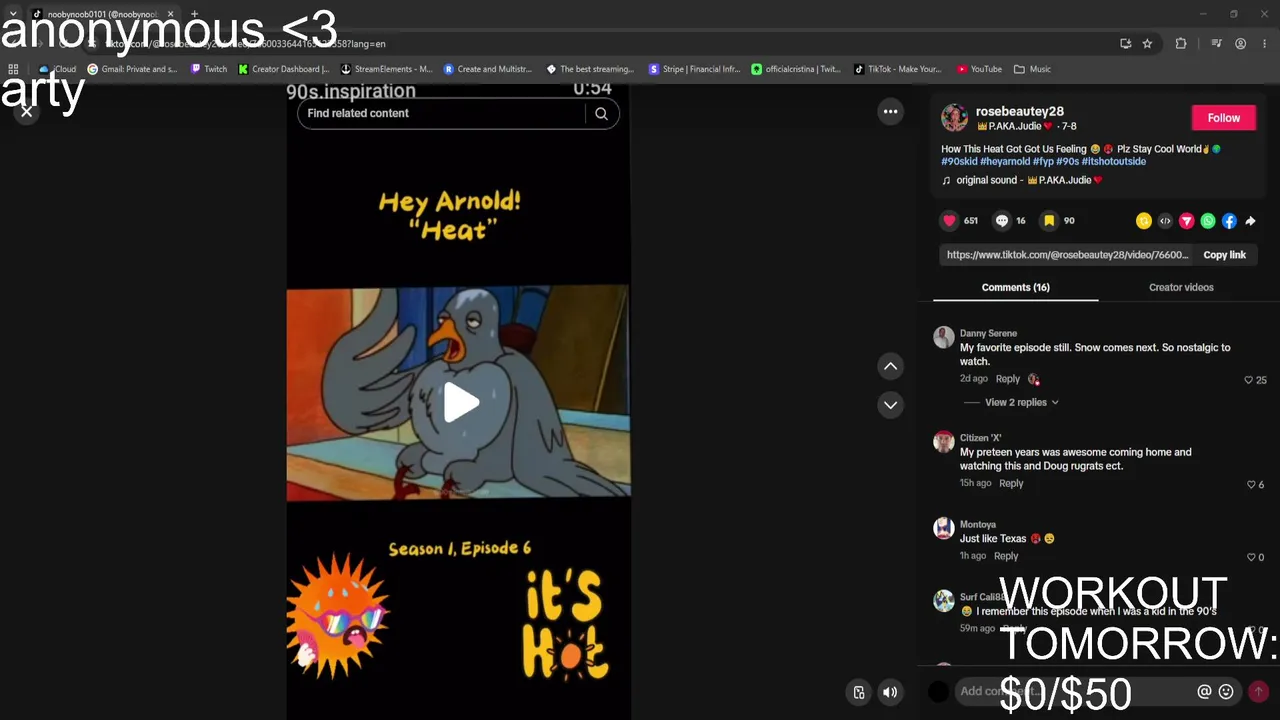
Task: Search using the magnifier in Find related content
Action: [601, 113]
